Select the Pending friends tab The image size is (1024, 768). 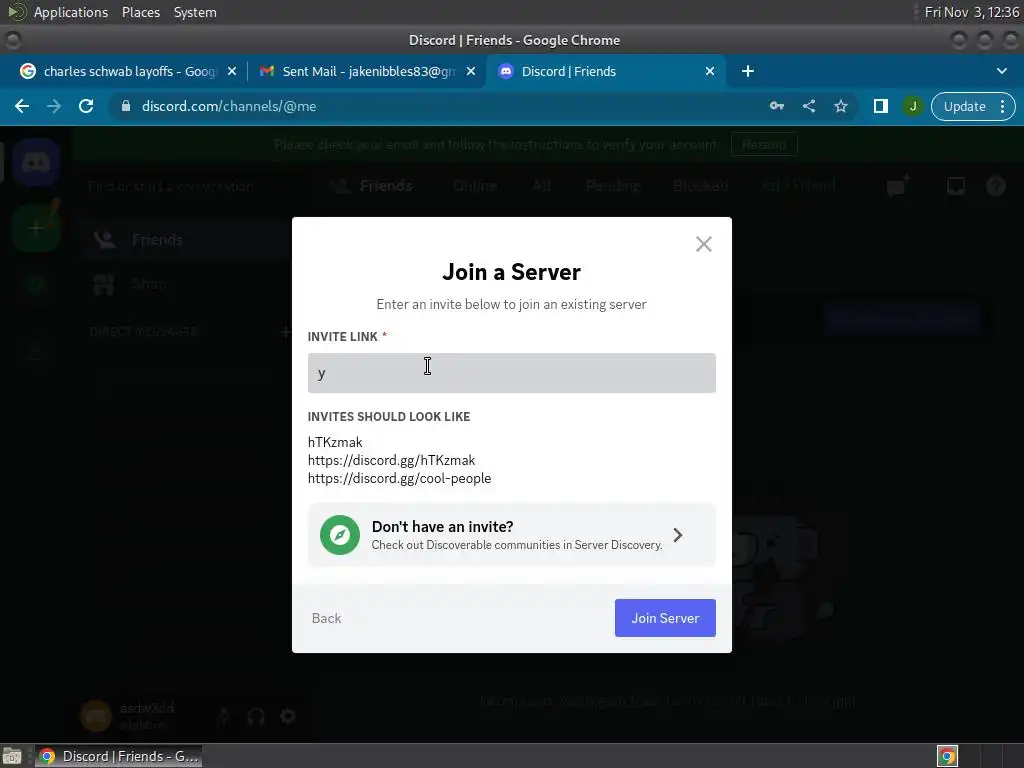click(612, 186)
